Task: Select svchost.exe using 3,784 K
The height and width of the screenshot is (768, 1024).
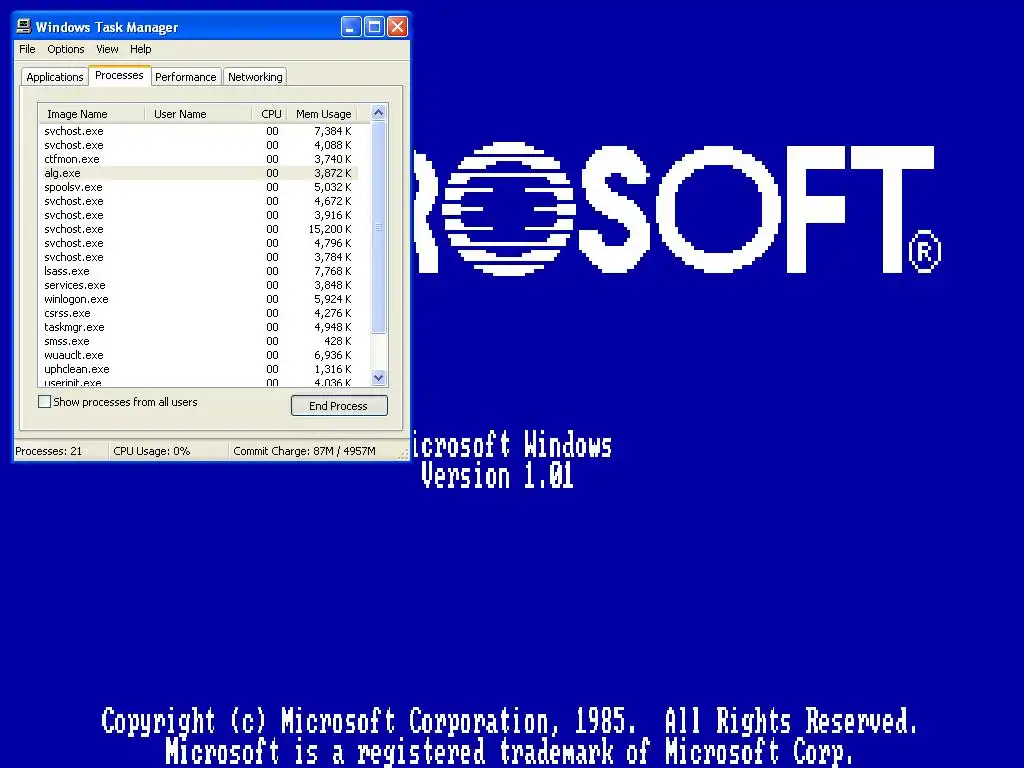Action: click(x=199, y=257)
